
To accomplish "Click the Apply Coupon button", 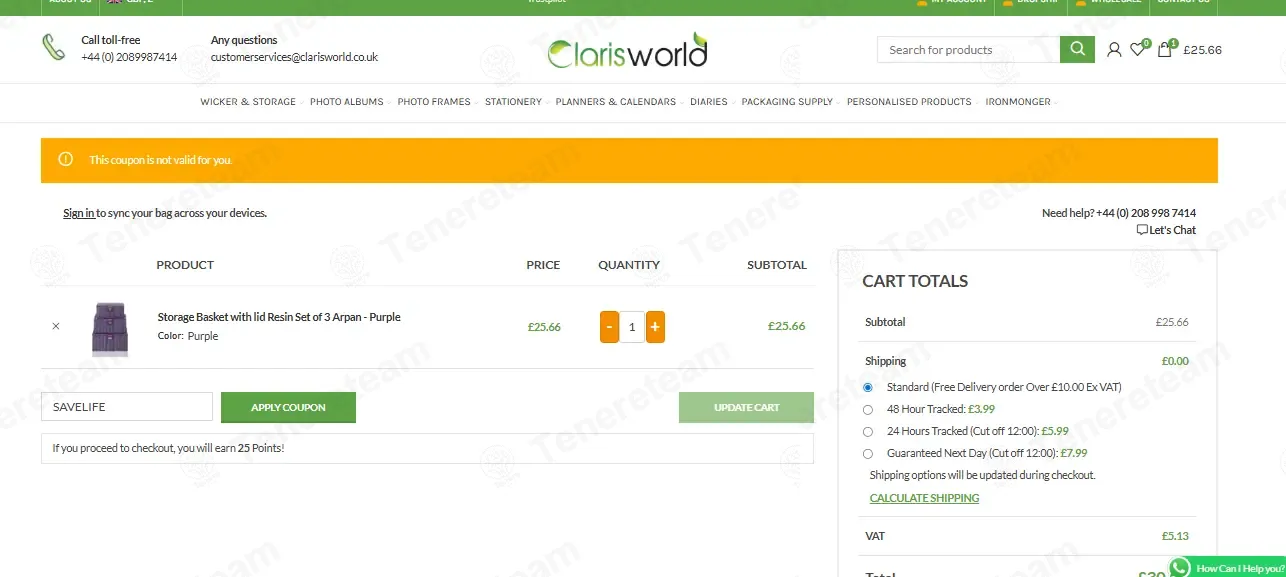I will click(x=288, y=407).
